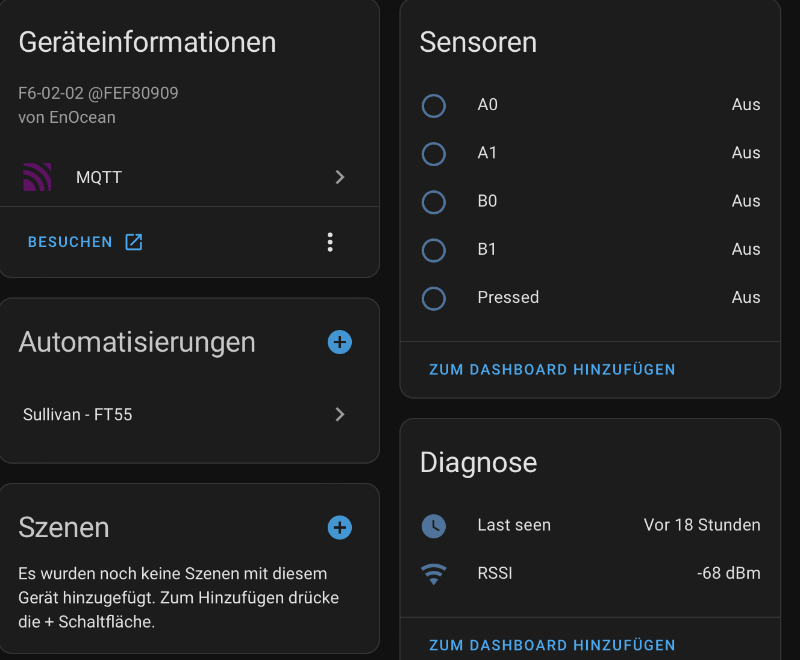The width and height of the screenshot is (800, 660).
Task: Expand the MQTT integration chevron
Action: pyautogui.click(x=340, y=177)
